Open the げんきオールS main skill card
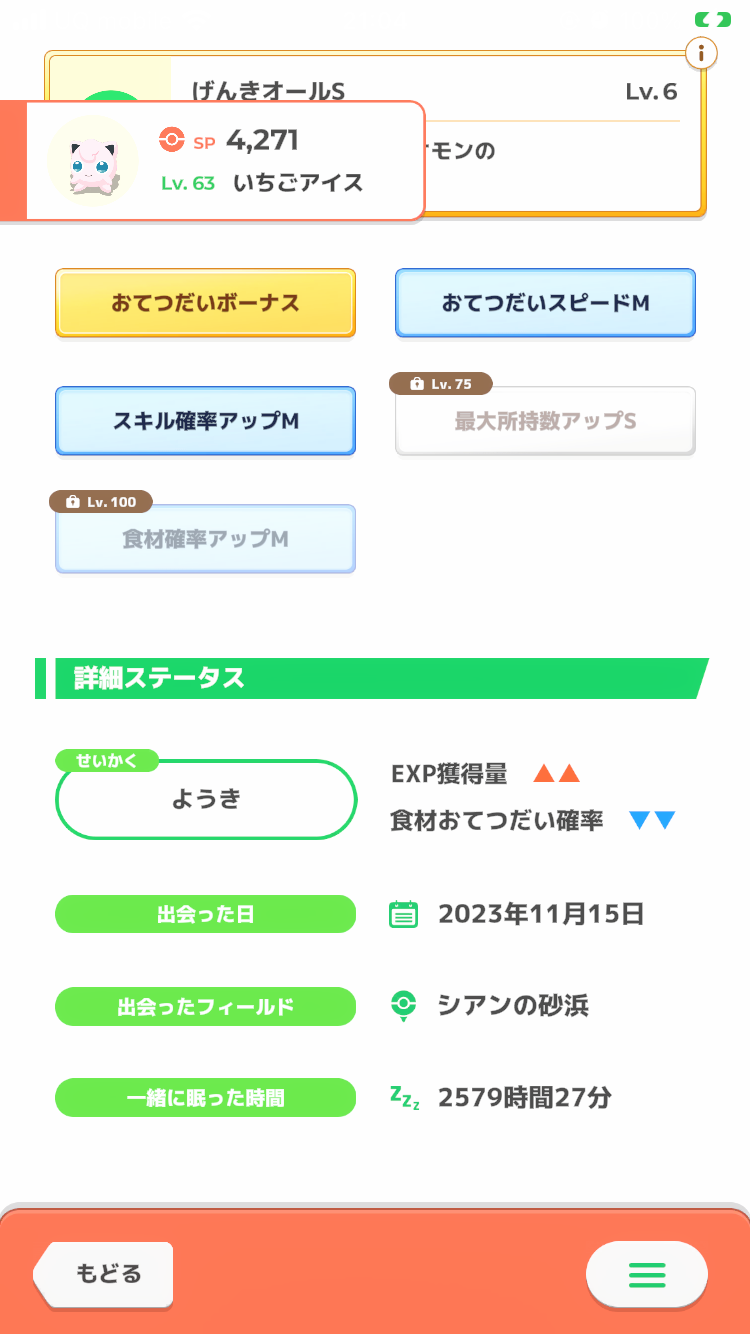This screenshot has height=1334, width=750. [x=560, y=100]
